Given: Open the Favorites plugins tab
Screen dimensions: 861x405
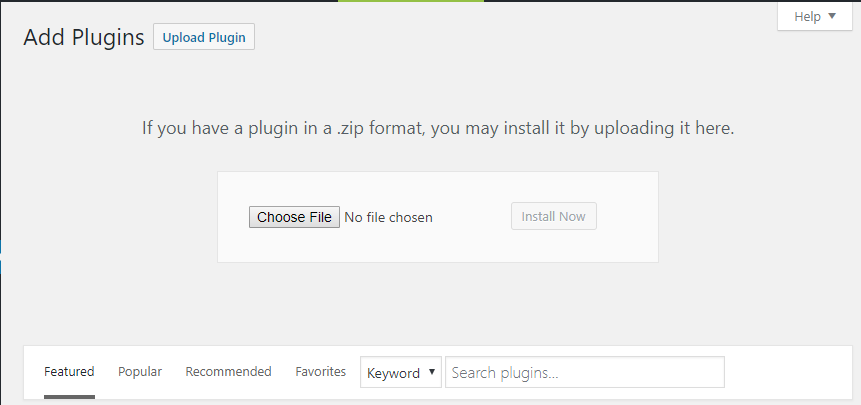Looking at the screenshot, I should click(x=321, y=372).
